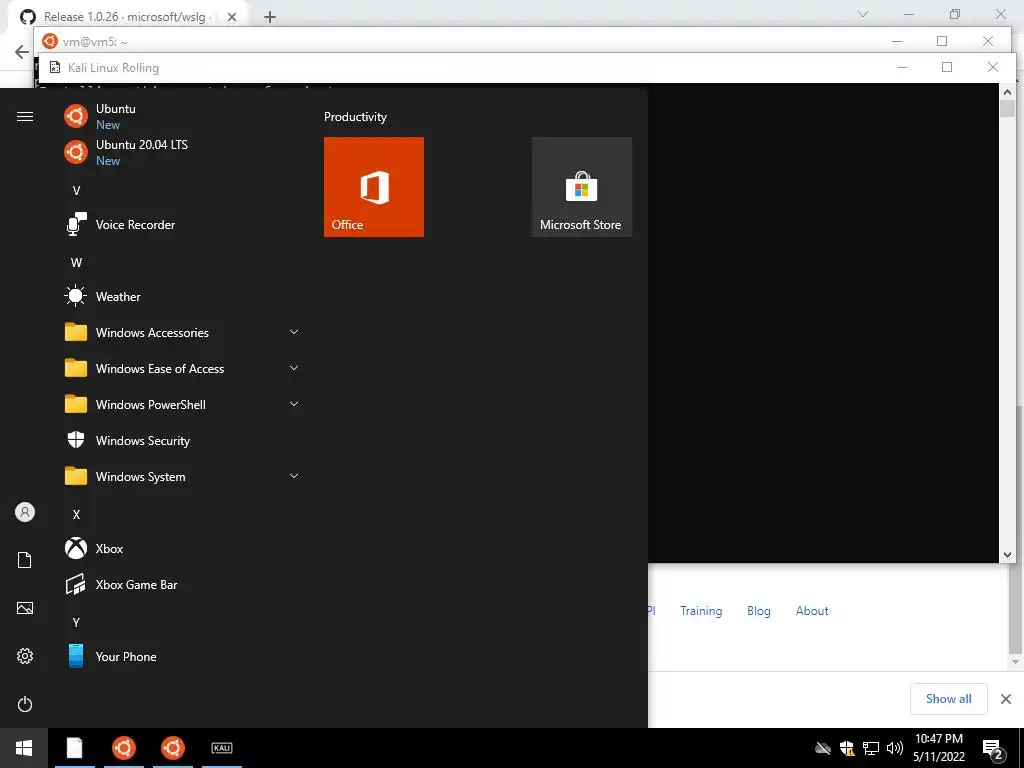The image size is (1024, 768).
Task: Open browser tab search chevron
Action: tap(863, 14)
